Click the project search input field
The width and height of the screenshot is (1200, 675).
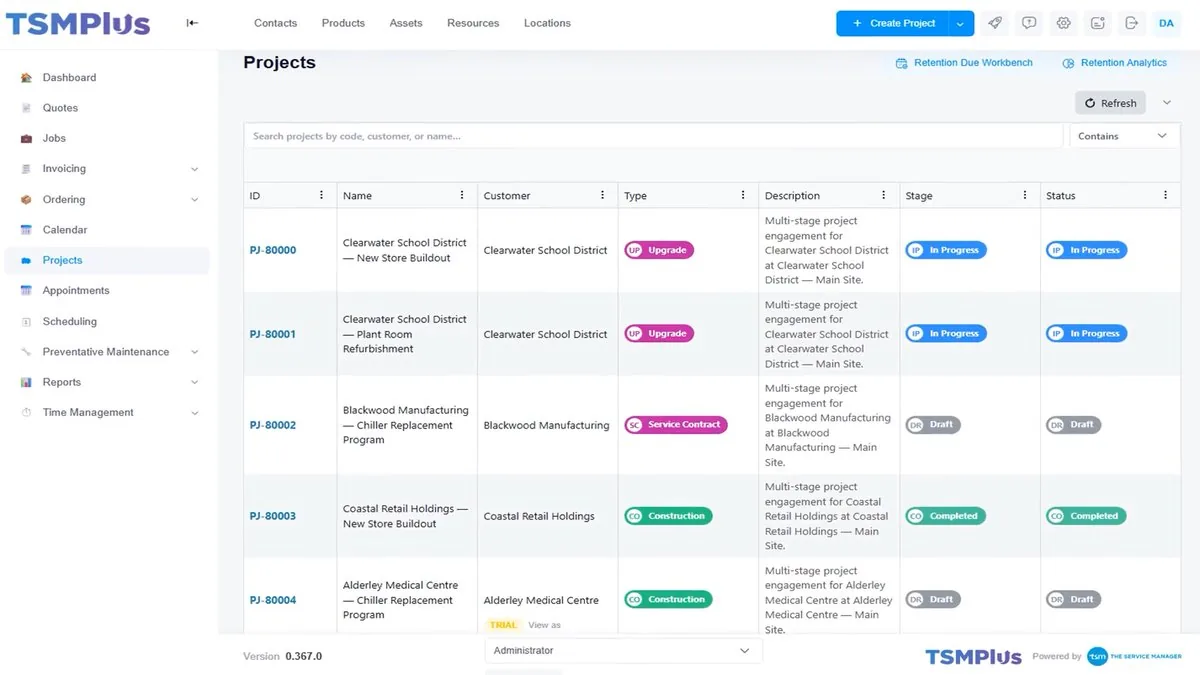tap(653, 136)
